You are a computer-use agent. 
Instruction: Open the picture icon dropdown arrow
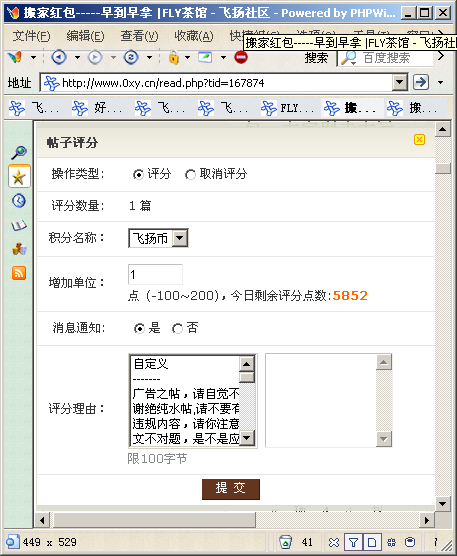point(223,57)
